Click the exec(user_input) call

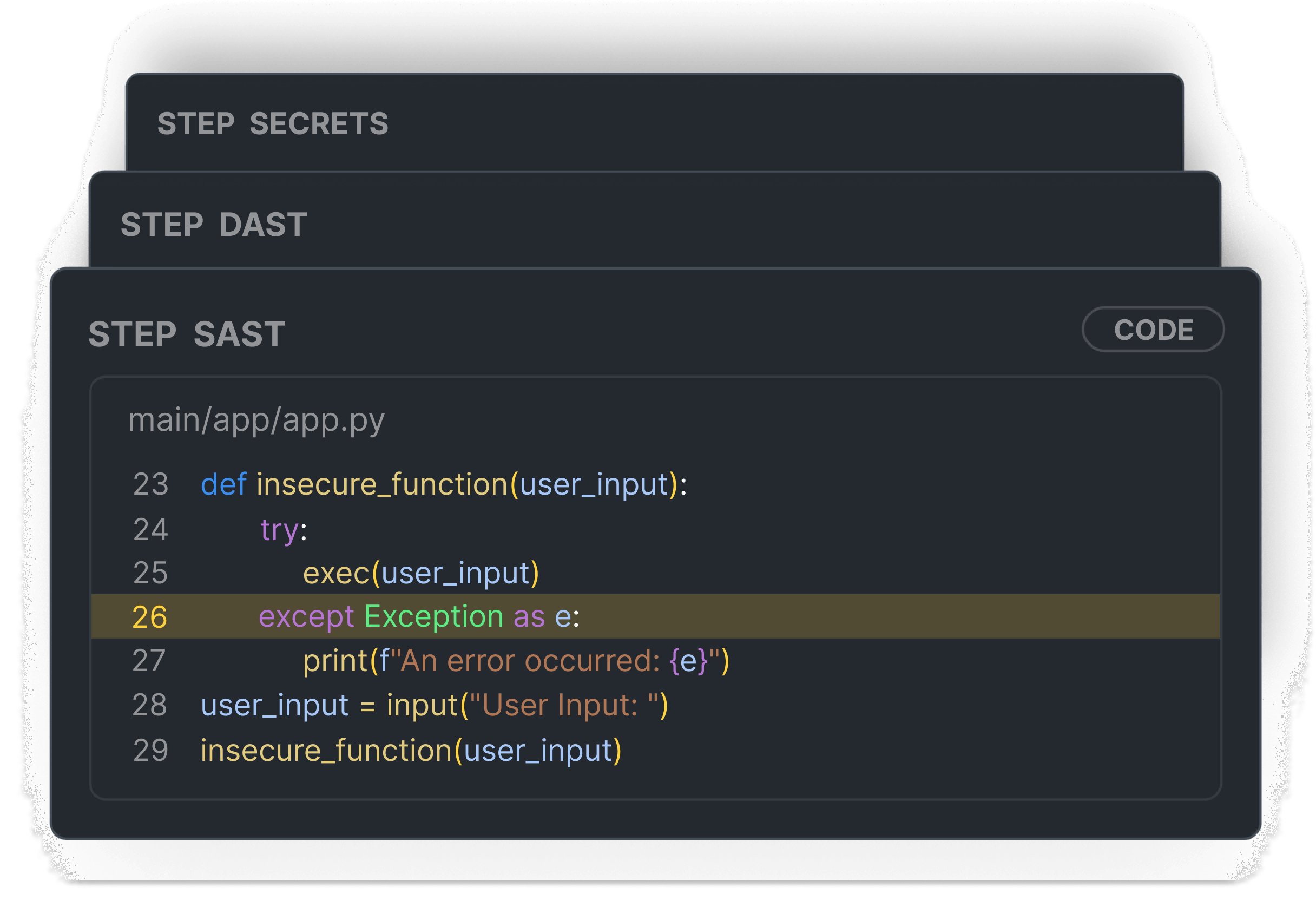[x=420, y=573]
